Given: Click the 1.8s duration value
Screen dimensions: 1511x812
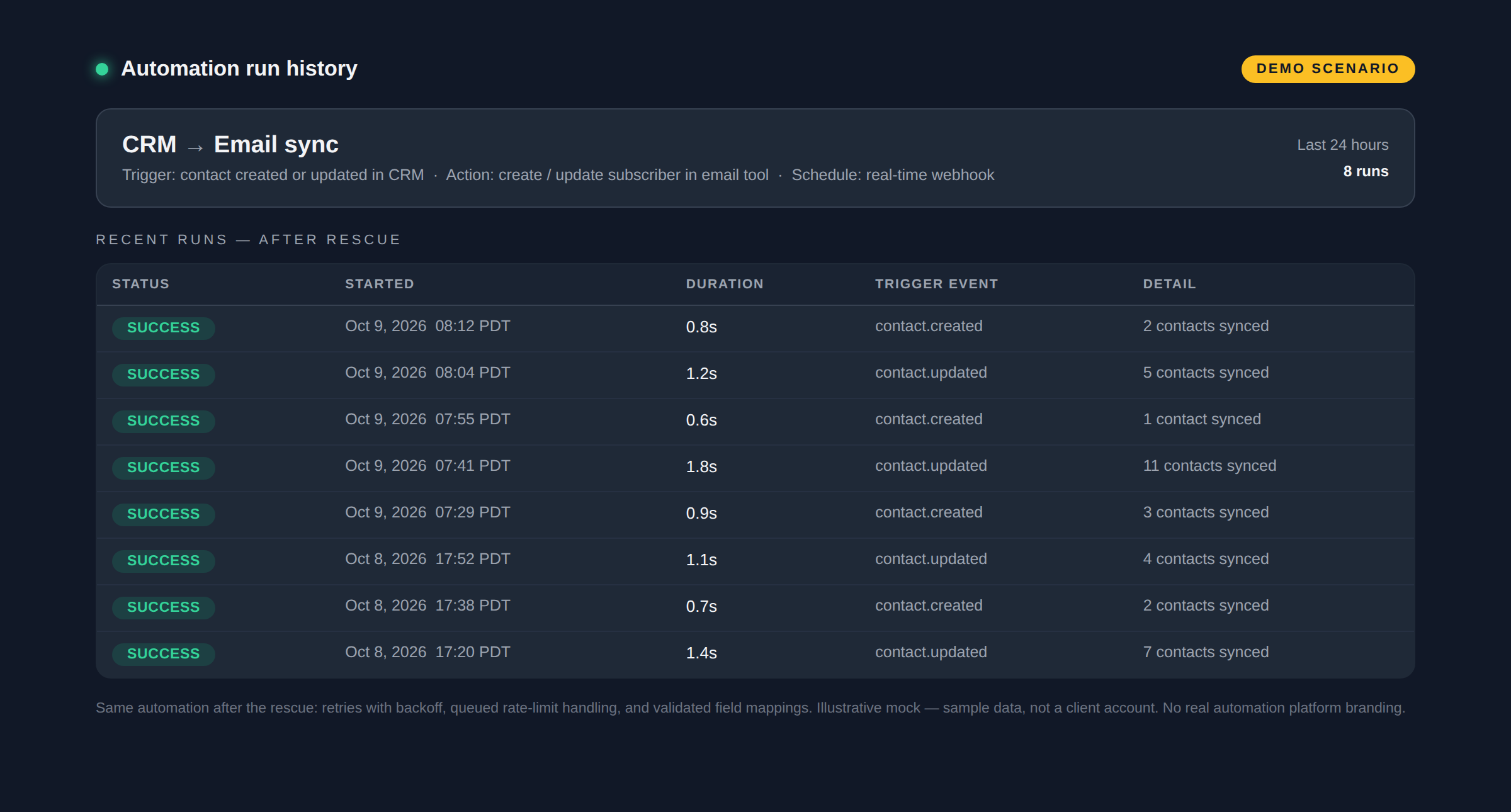Looking at the screenshot, I should coord(701,467).
